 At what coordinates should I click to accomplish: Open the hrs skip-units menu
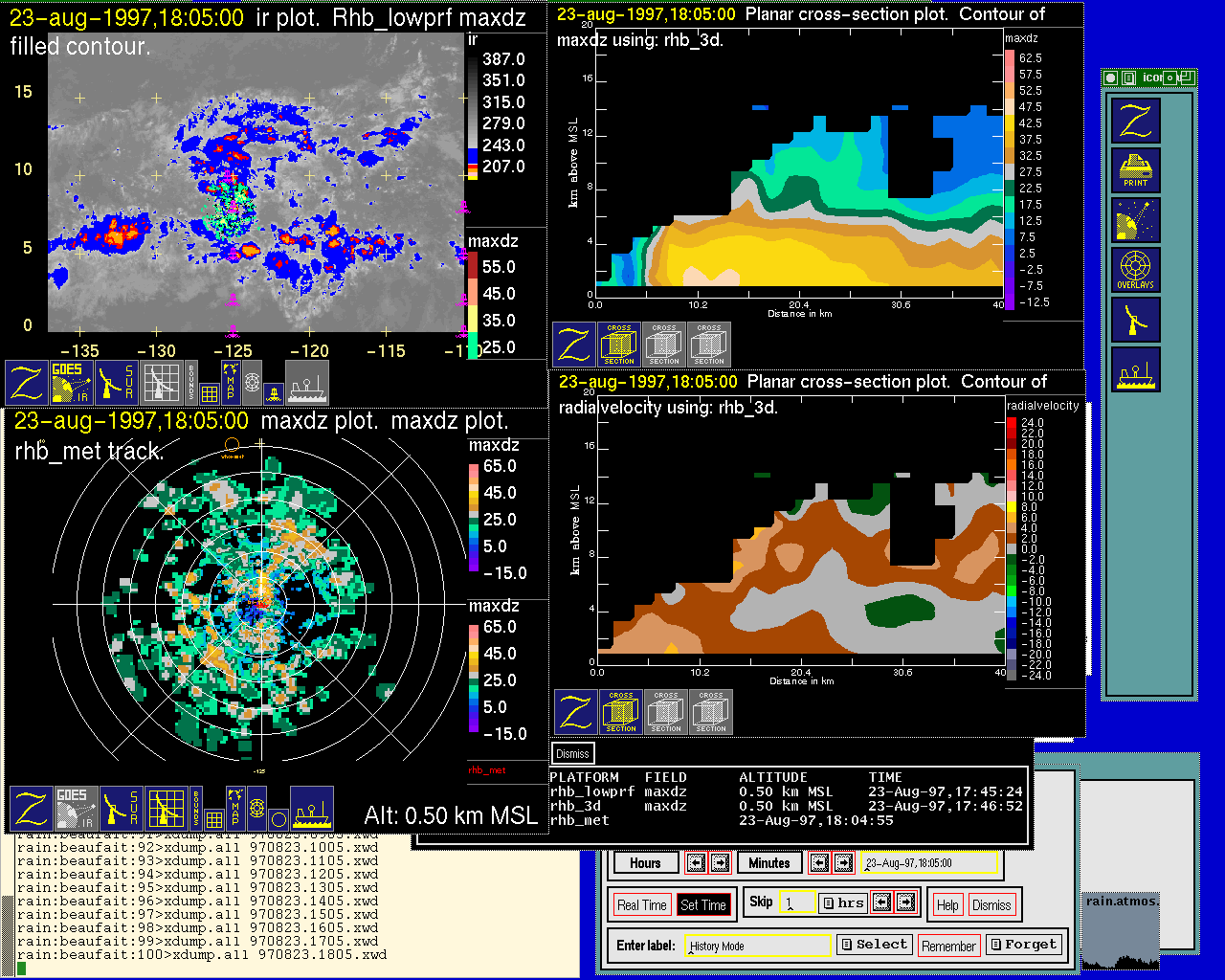click(844, 902)
